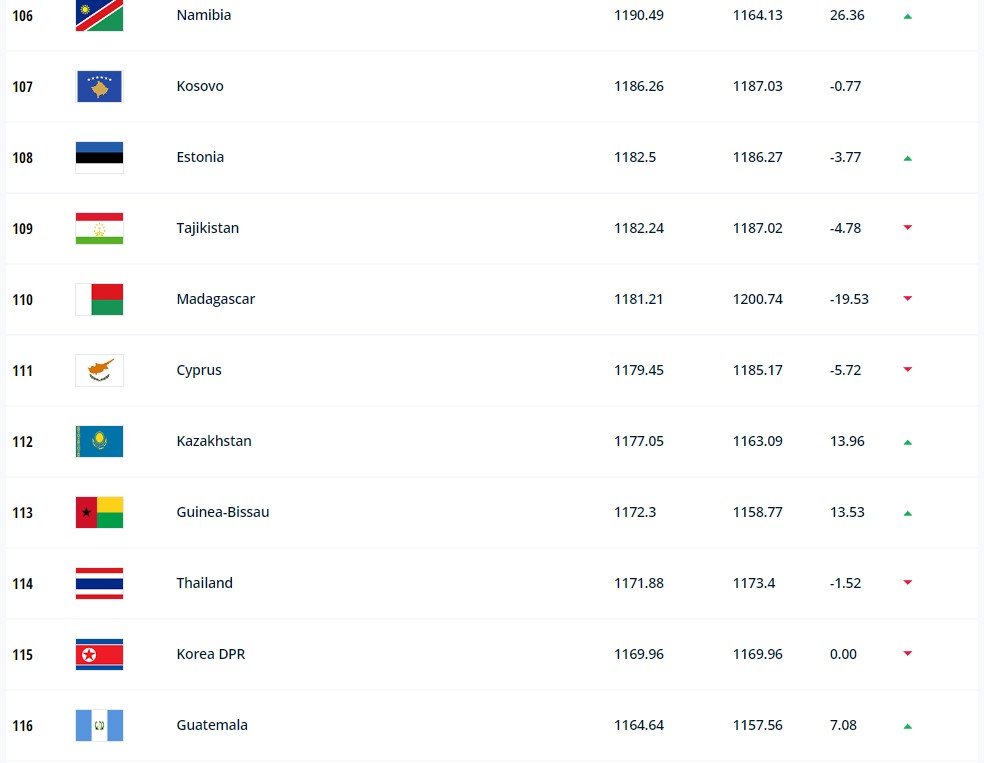This screenshot has height=763, width=984.
Task: Select the Madagascar country name
Action: pyautogui.click(x=216, y=299)
